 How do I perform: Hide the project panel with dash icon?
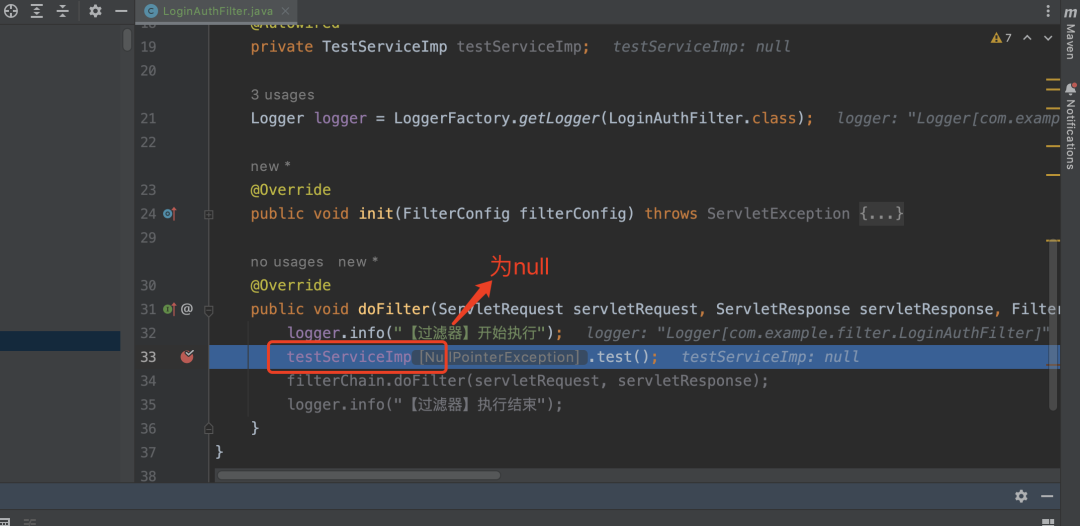121,11
